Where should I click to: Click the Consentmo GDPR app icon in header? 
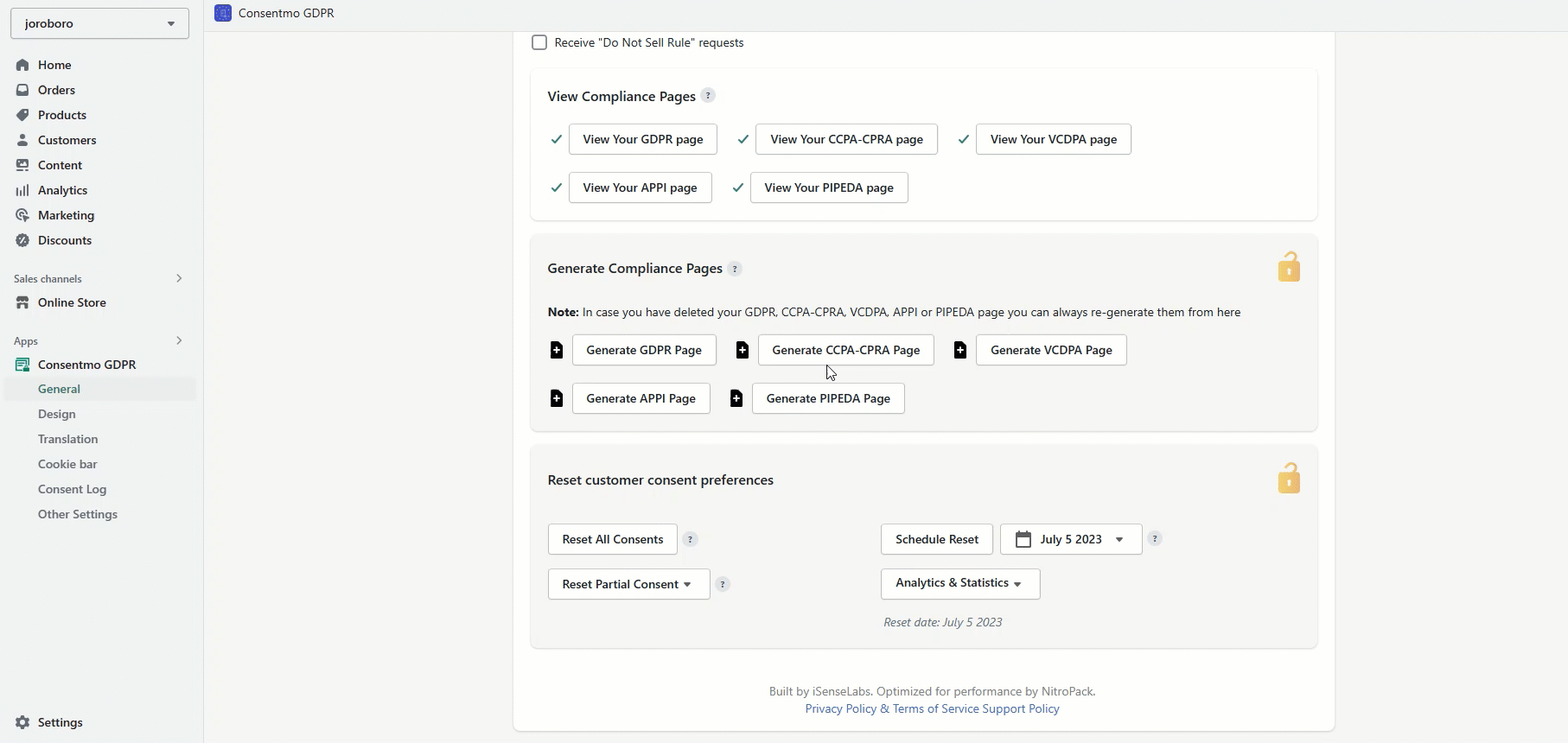pos(223,13)
